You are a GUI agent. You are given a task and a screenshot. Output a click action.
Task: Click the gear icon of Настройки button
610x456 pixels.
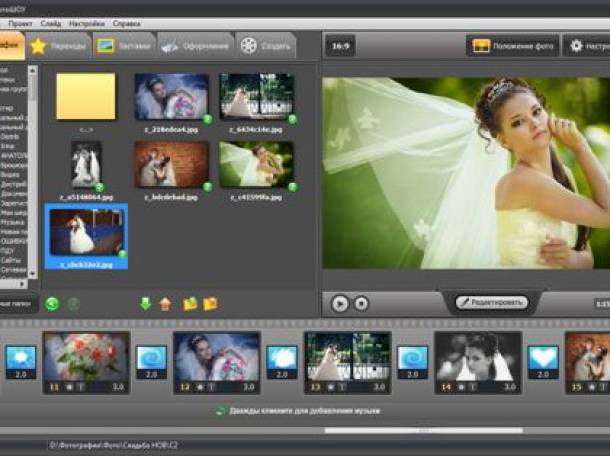tap(576, 46)
